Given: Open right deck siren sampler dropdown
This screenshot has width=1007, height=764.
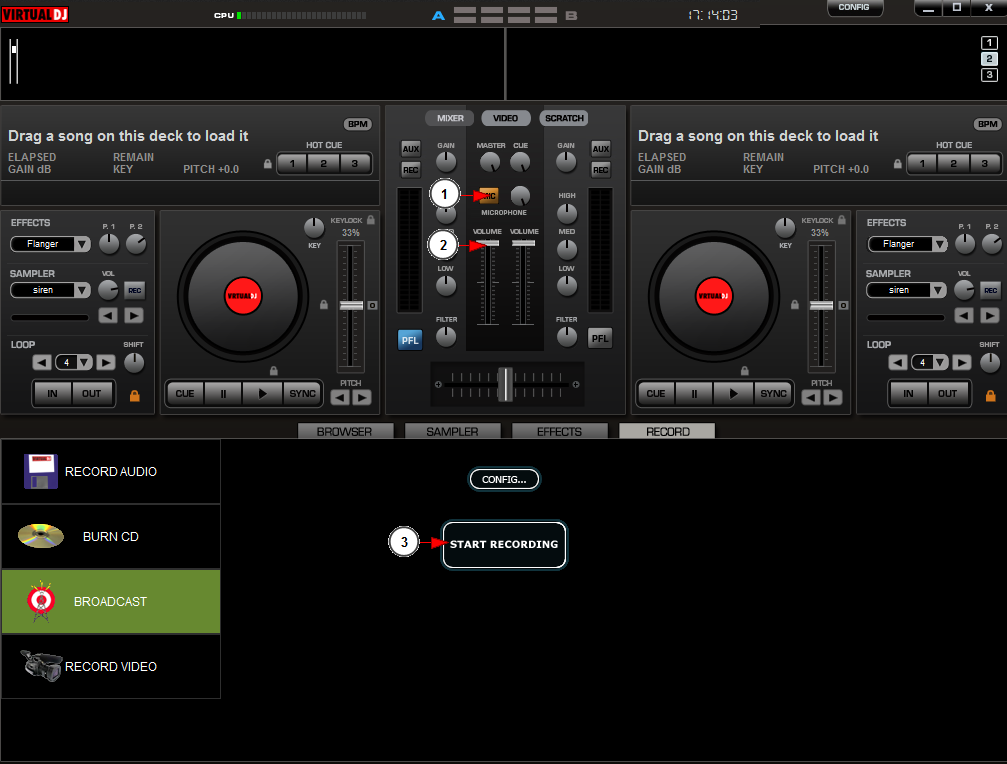Looking at the screenshot, I should point(907,290).
